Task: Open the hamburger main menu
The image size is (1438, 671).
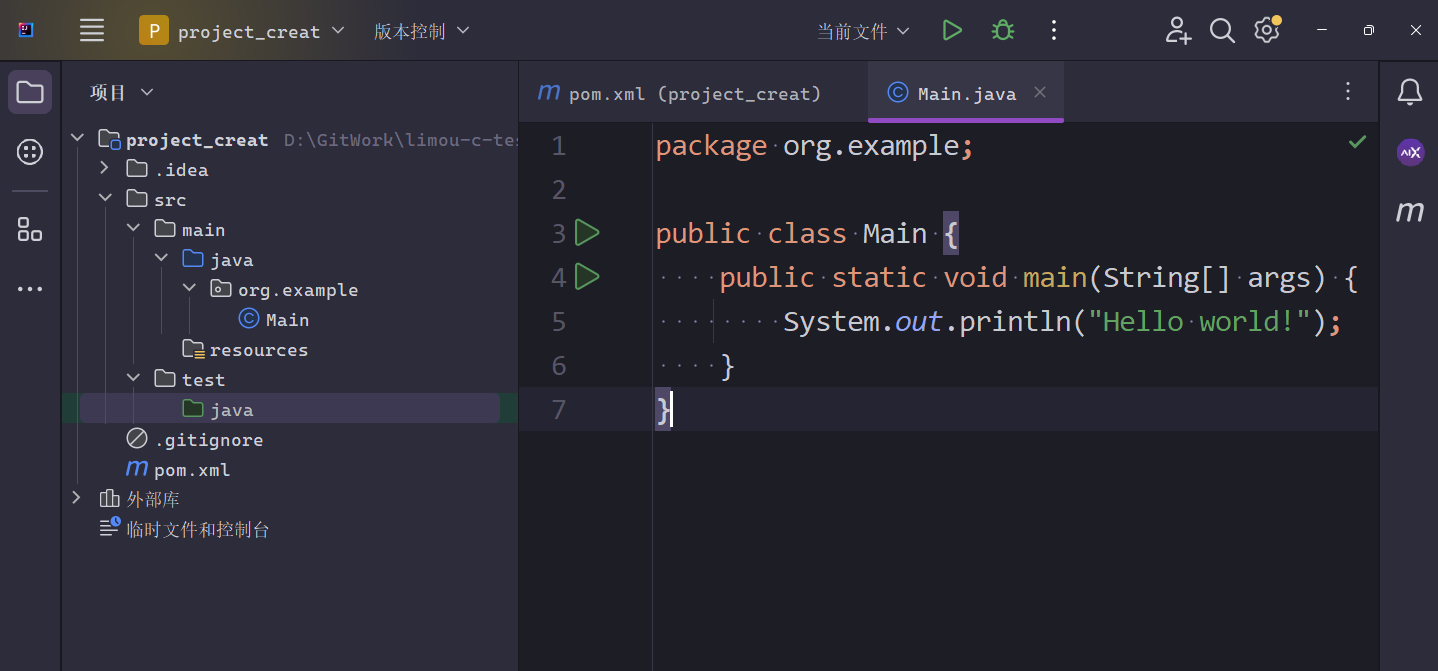Action: coord(92,31)
